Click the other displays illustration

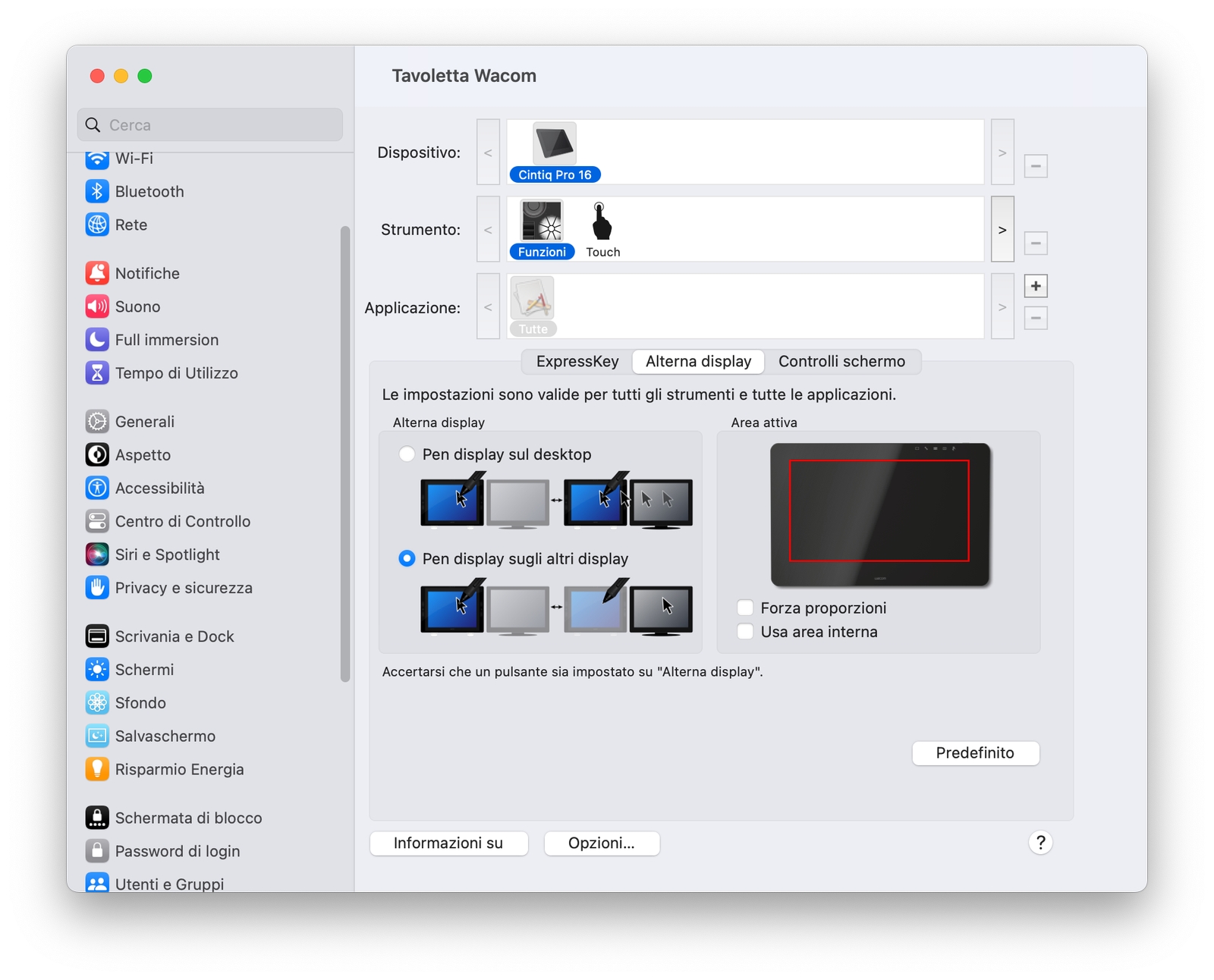[556, 606]
